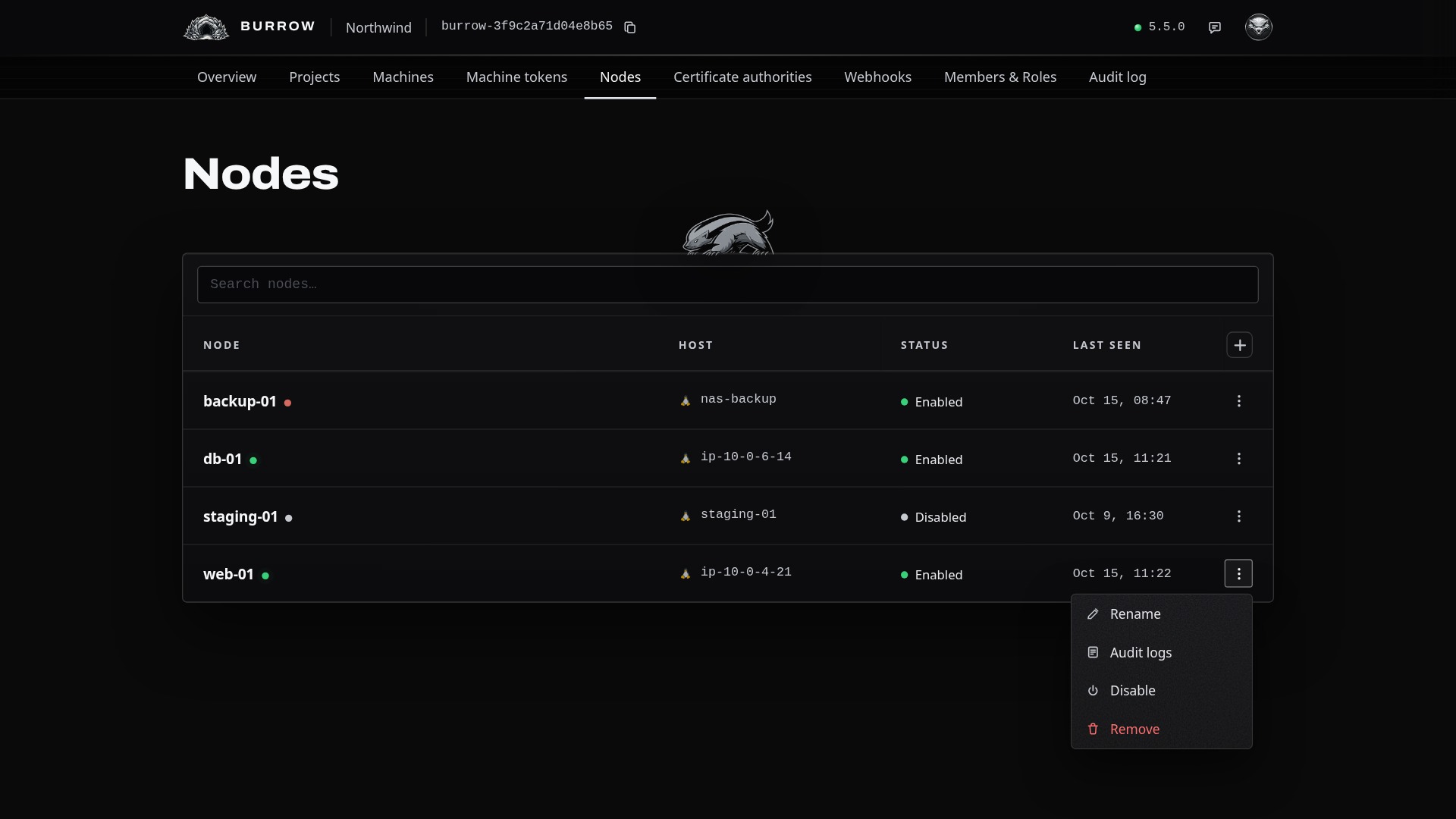The height and width of the screenshot is (819, 1456).
Task: Select Disable in the node menu
Action: [x=1161, y=691]
